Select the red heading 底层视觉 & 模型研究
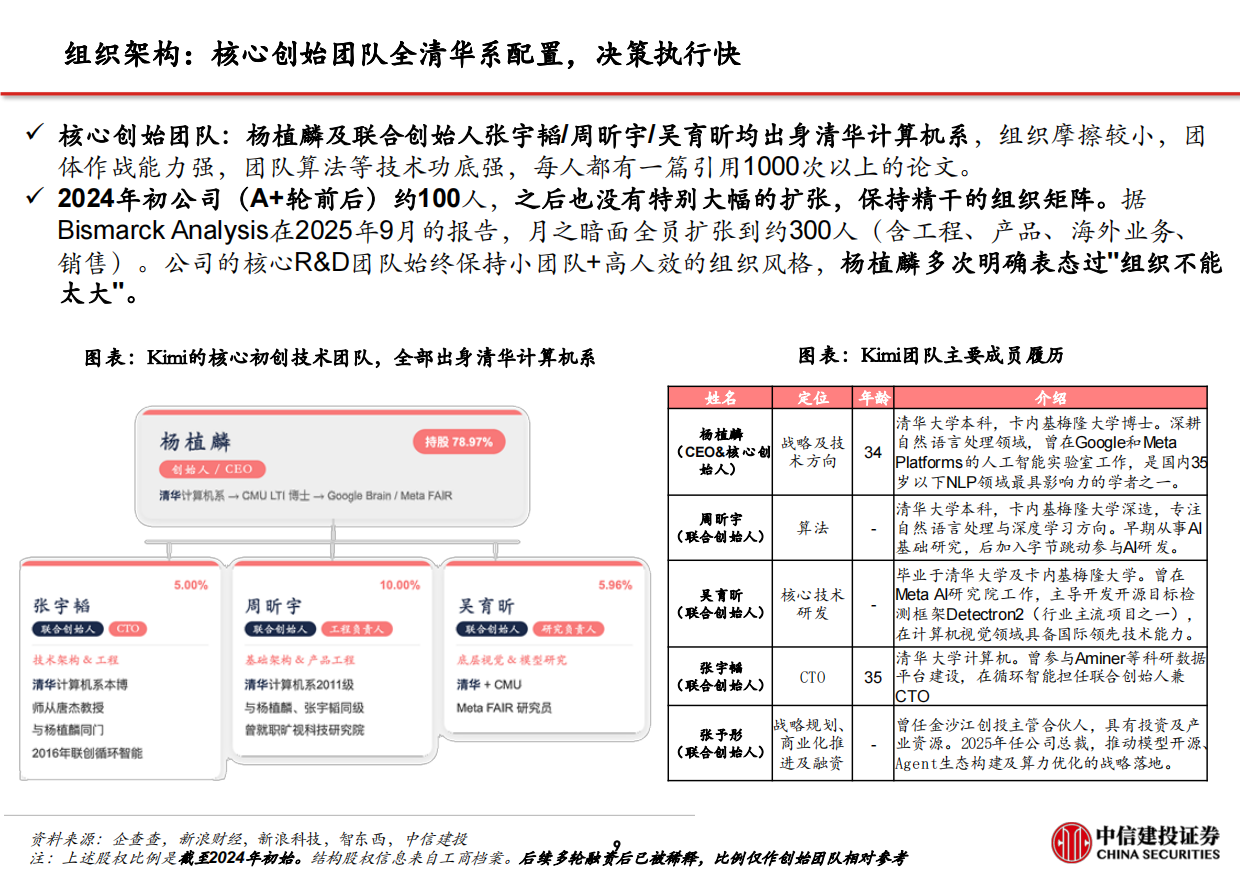This screenshot has width=1240, height=879. [512, 660]
